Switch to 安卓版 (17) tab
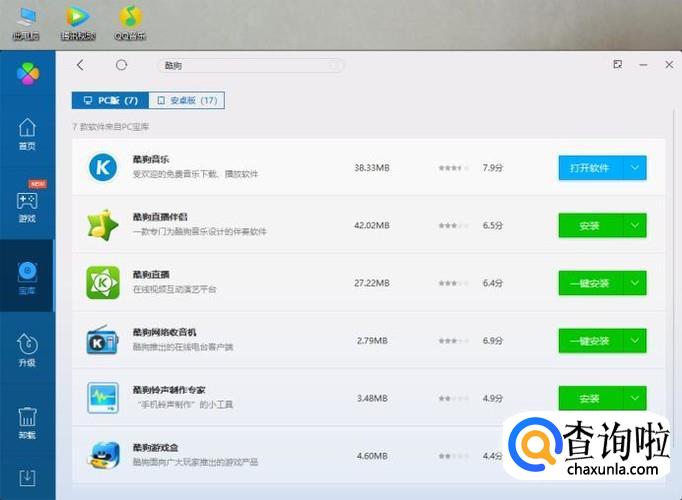682x500 pixels. 187,100
